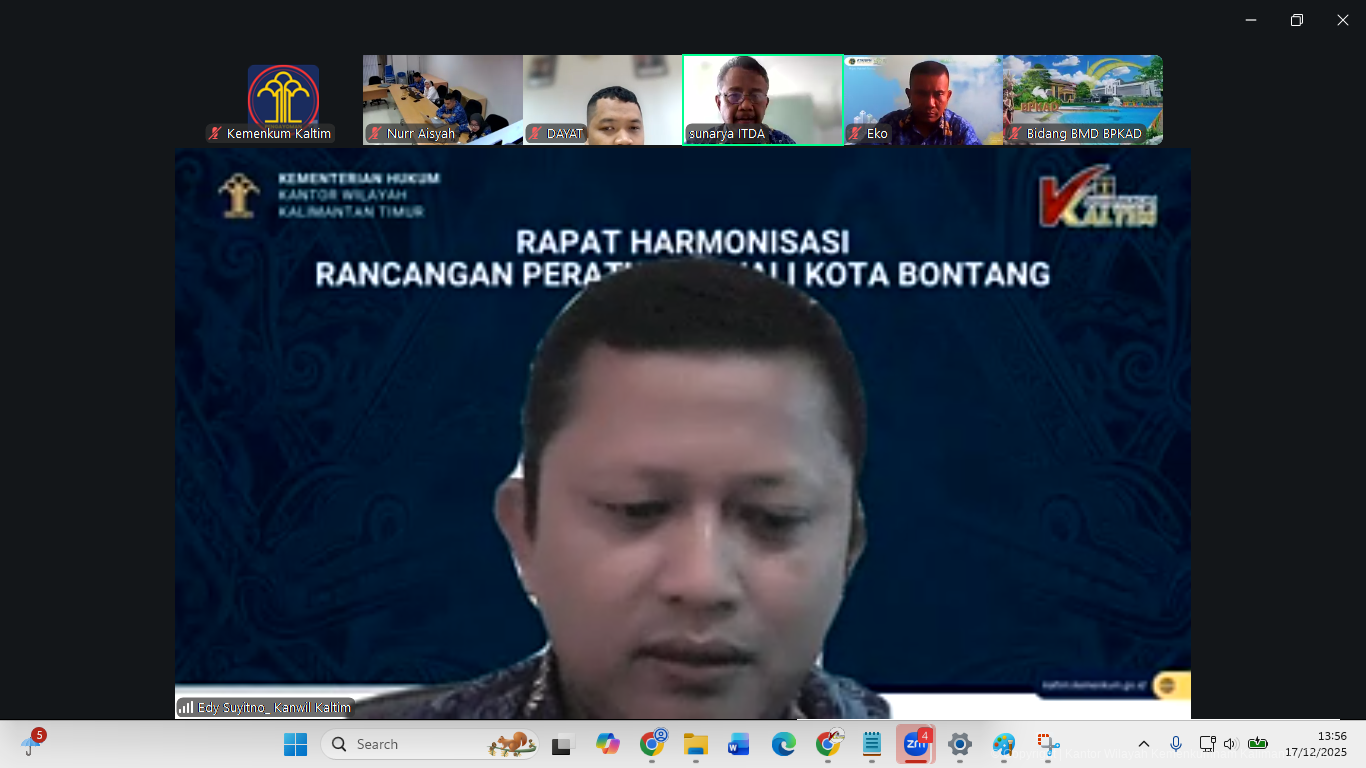Launch Microsoft Edge from the taskbar
Viewport: 1366px width, 768px height.
(x=783, y=744)
